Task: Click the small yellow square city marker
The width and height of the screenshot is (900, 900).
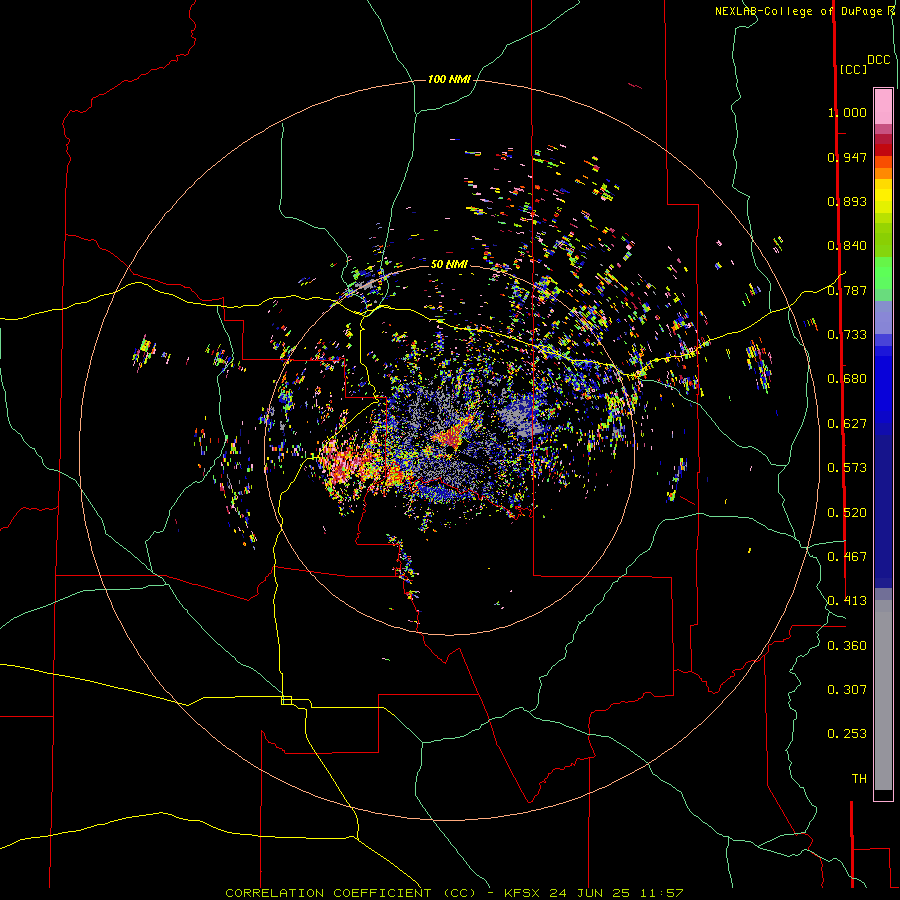Action: (x=286, y=700)
